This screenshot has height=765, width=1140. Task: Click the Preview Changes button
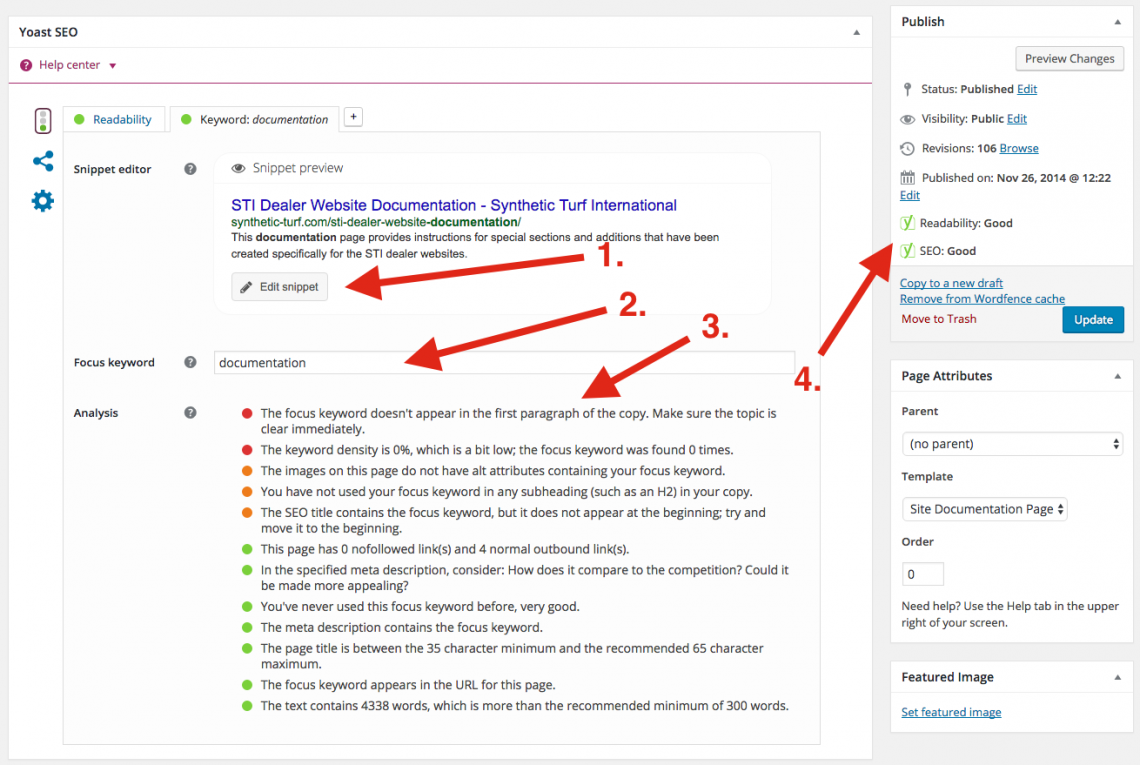click(1069, 59)
